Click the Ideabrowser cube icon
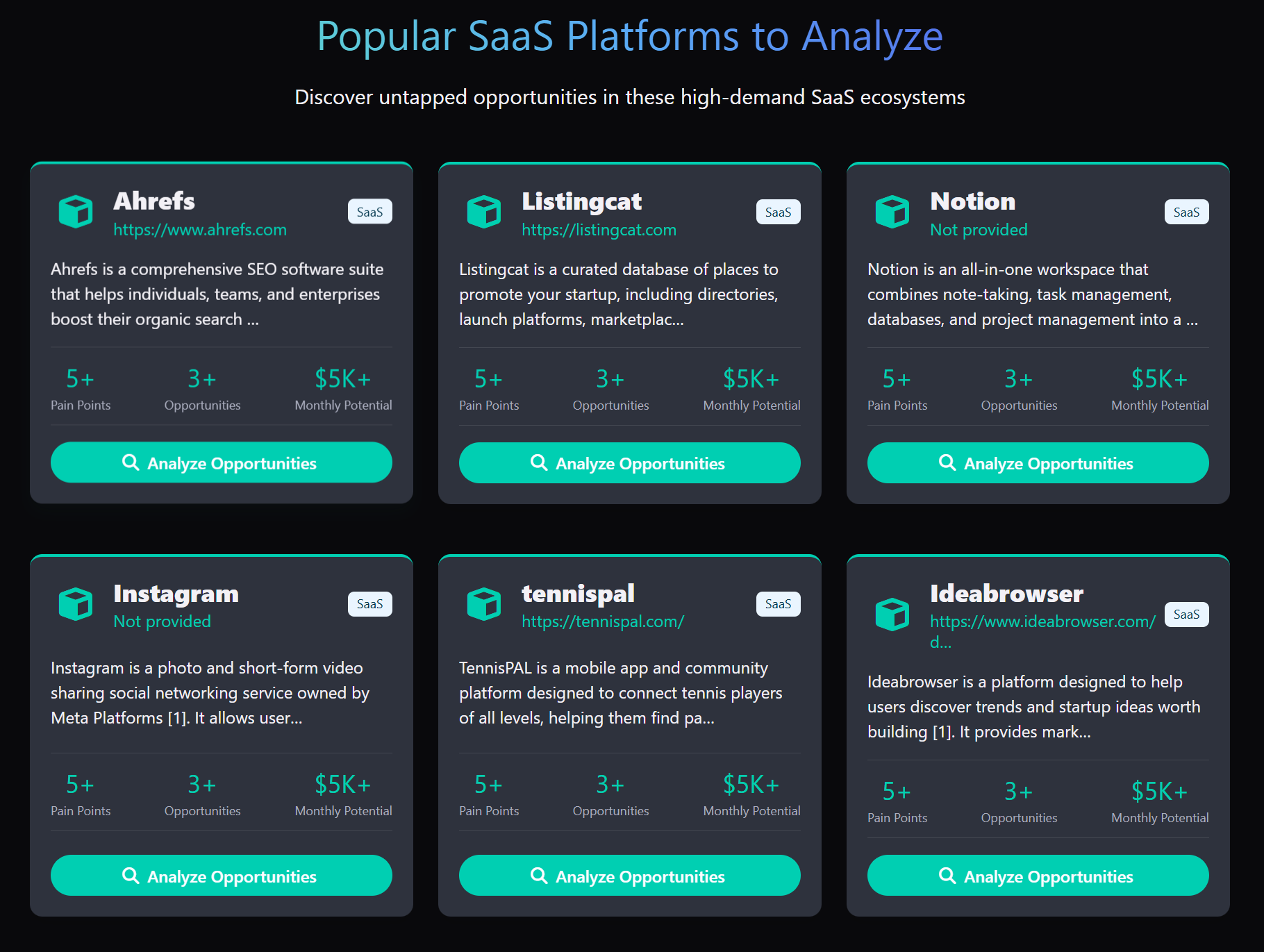1264x952 pixels. click(x=892, y=615)
